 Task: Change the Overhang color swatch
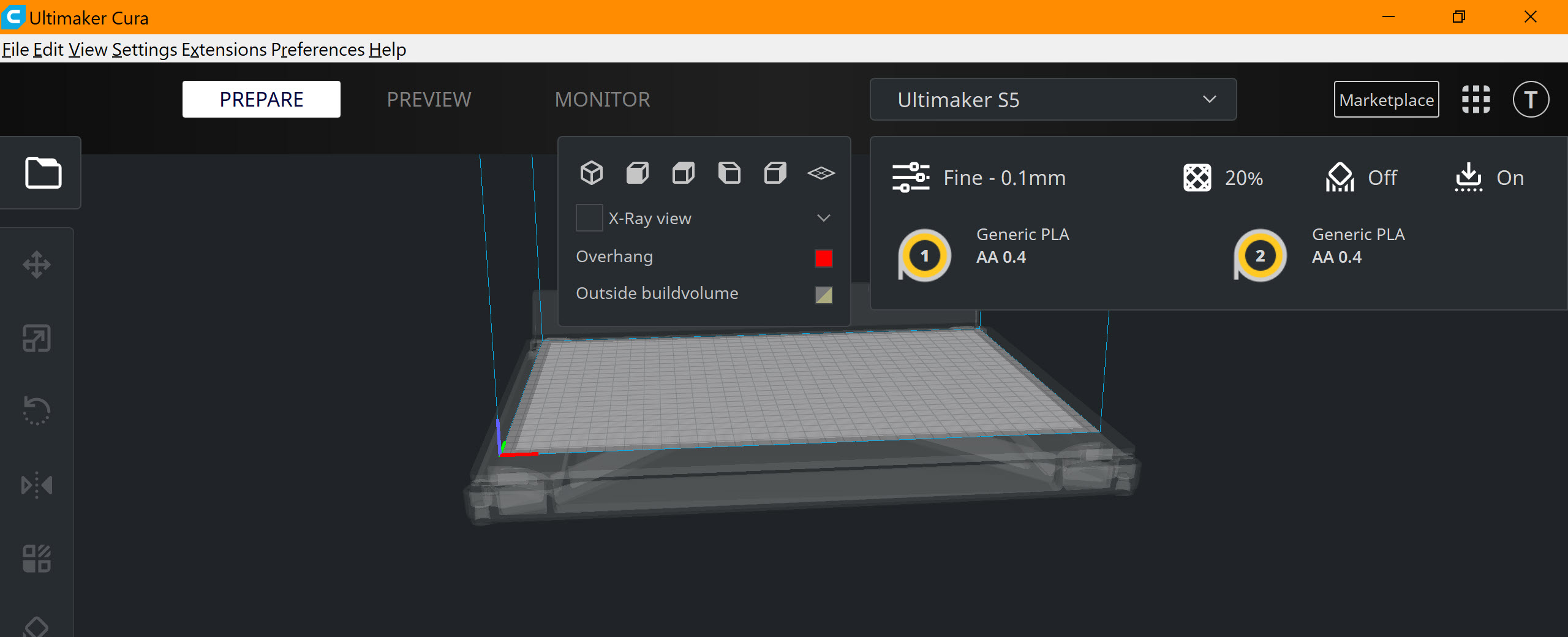click(x=823, y=258)
